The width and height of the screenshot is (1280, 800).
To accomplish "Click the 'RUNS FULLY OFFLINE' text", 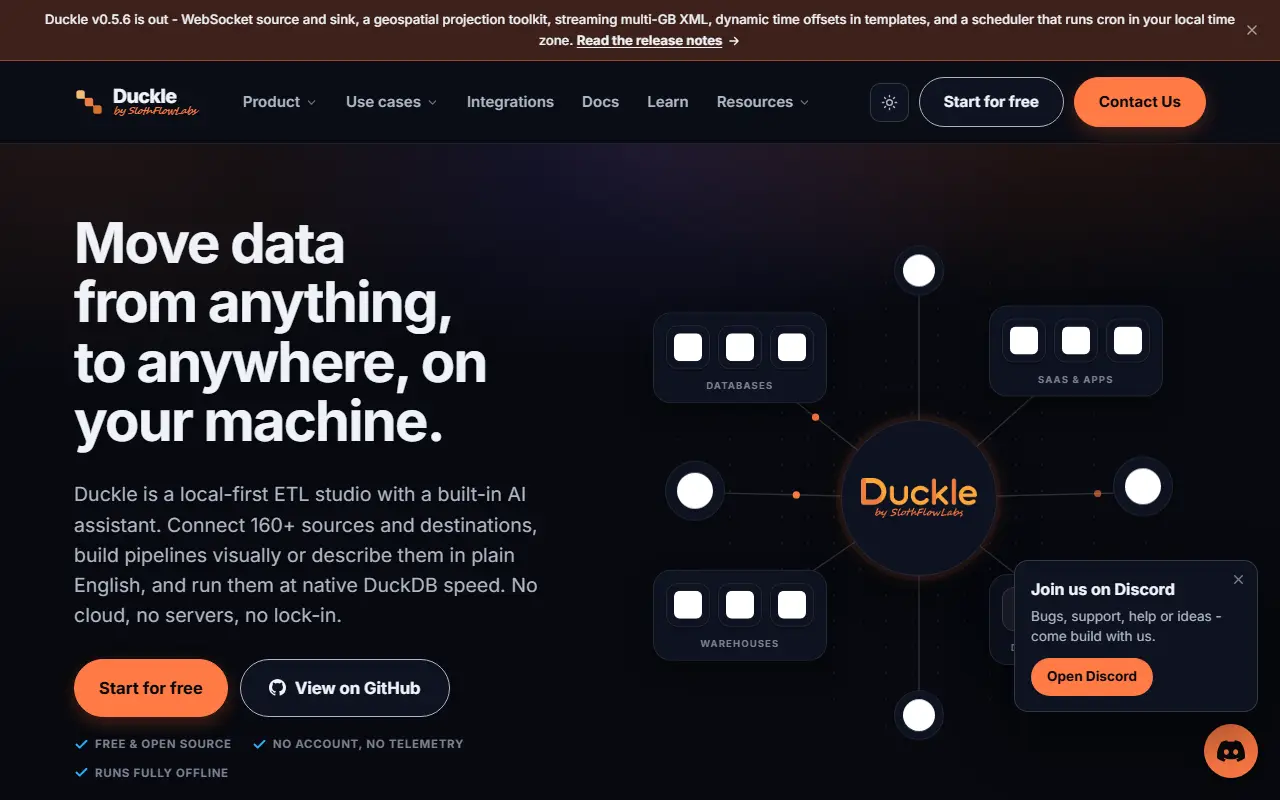I will click(x=162, y=773).
